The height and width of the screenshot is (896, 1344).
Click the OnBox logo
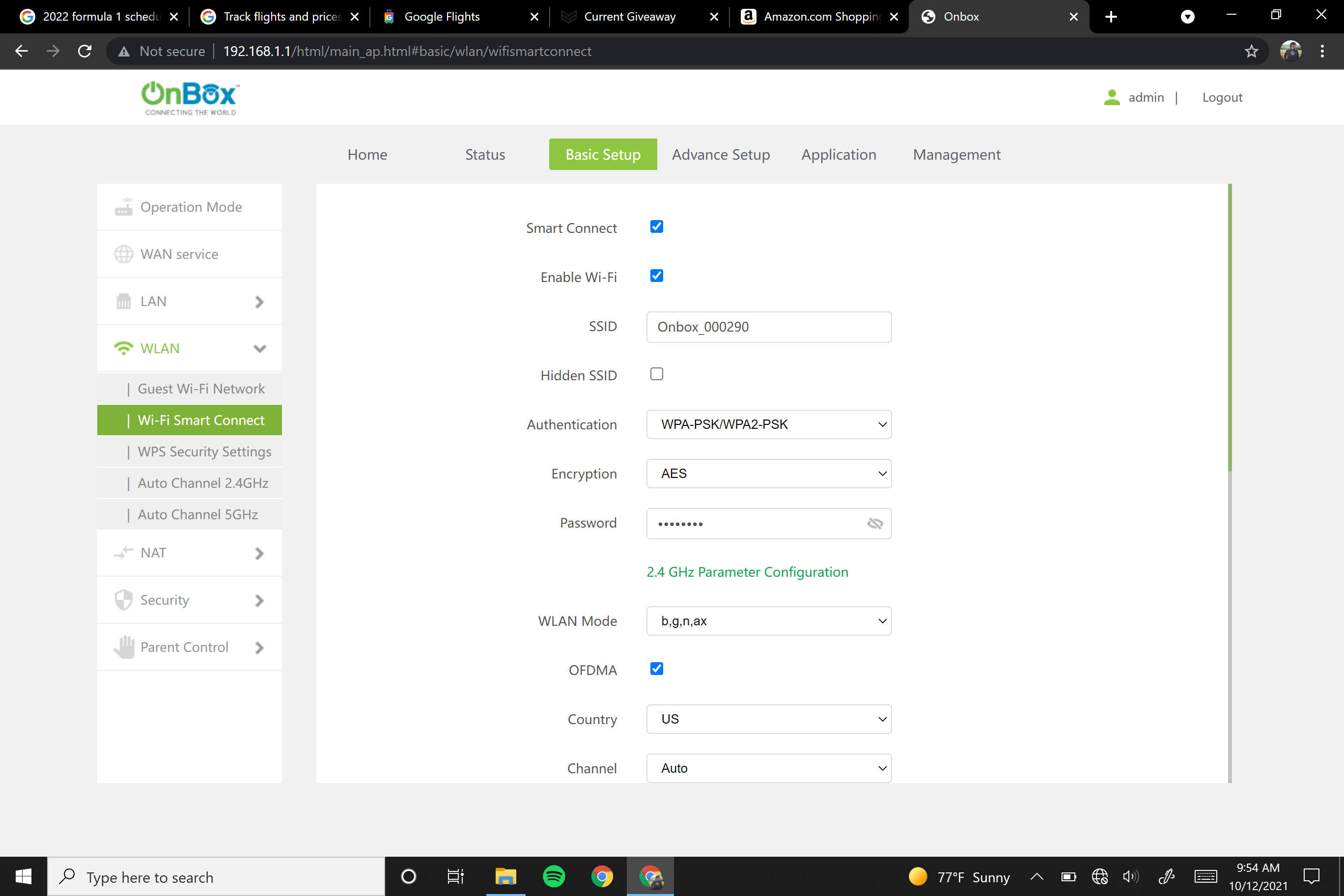click(x=190, y=98)
